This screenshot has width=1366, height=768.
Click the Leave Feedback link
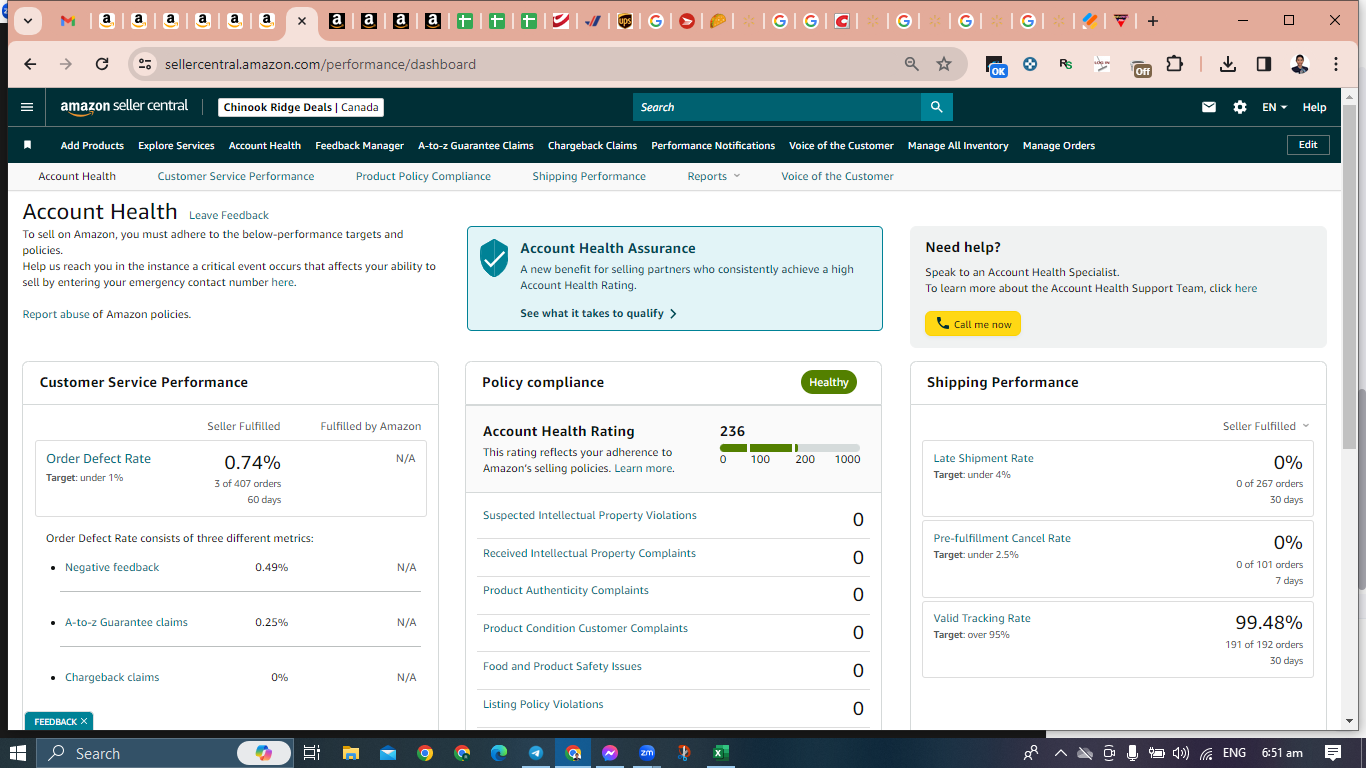click(x=229, y=215)
